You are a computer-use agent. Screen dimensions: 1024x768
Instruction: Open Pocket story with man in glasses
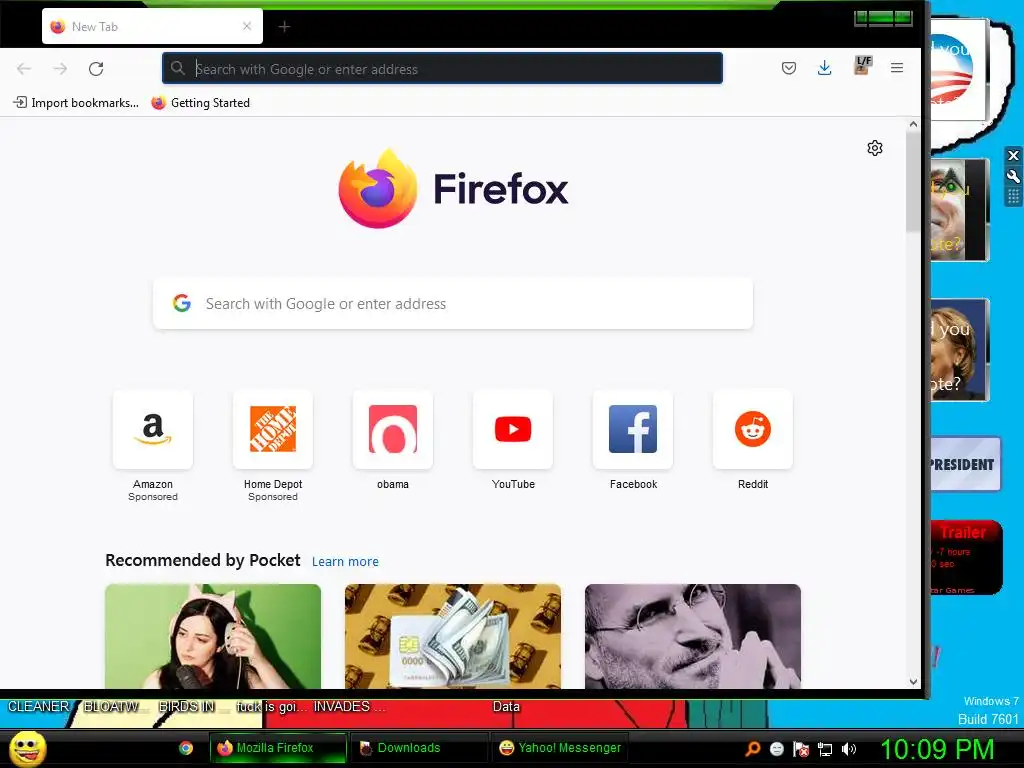click(692, 636)
